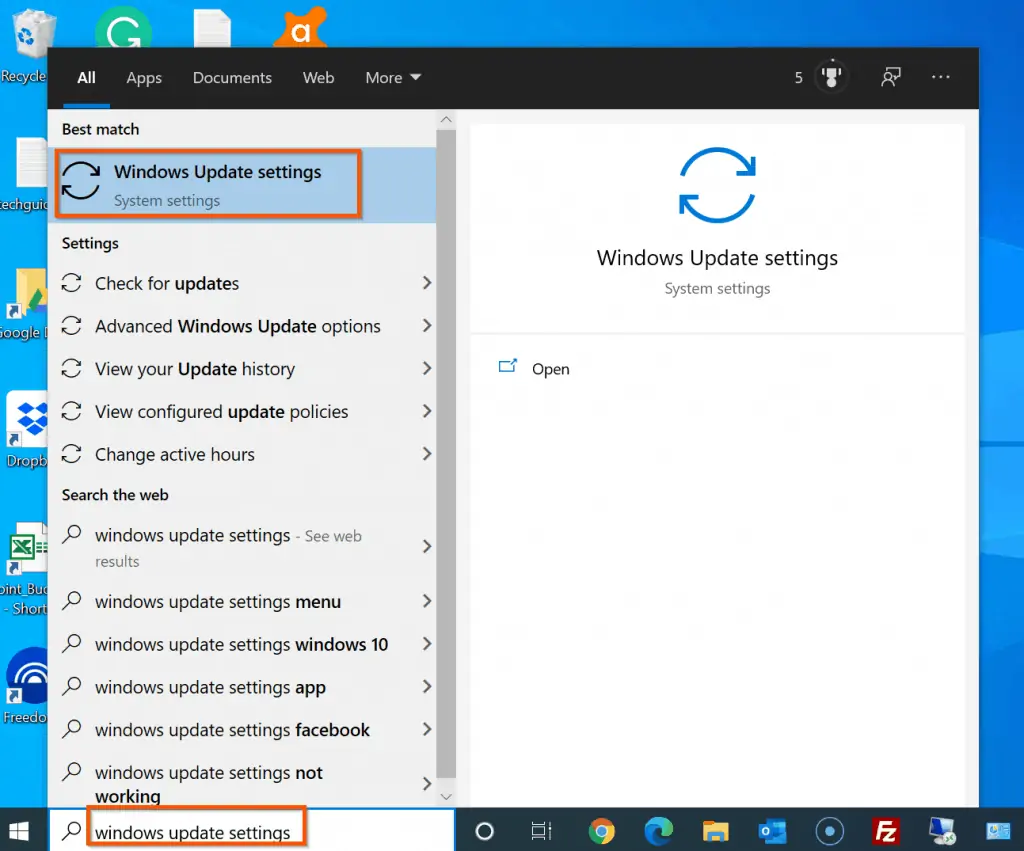Open Task View from the taskbar

(x=540, y=830)
